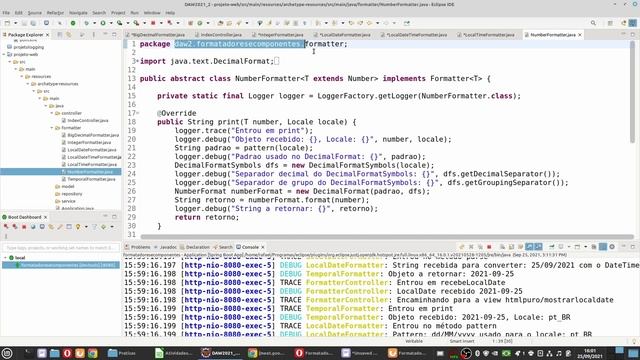Open the Search view tab
Viewport: 640px width, 360px height.
pos(222,247)
